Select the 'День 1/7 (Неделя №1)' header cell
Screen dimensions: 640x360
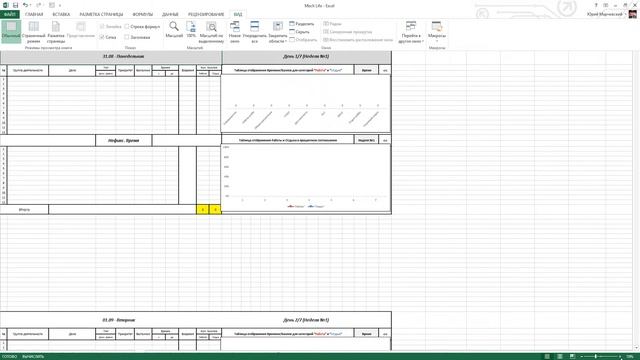[306, 56]
